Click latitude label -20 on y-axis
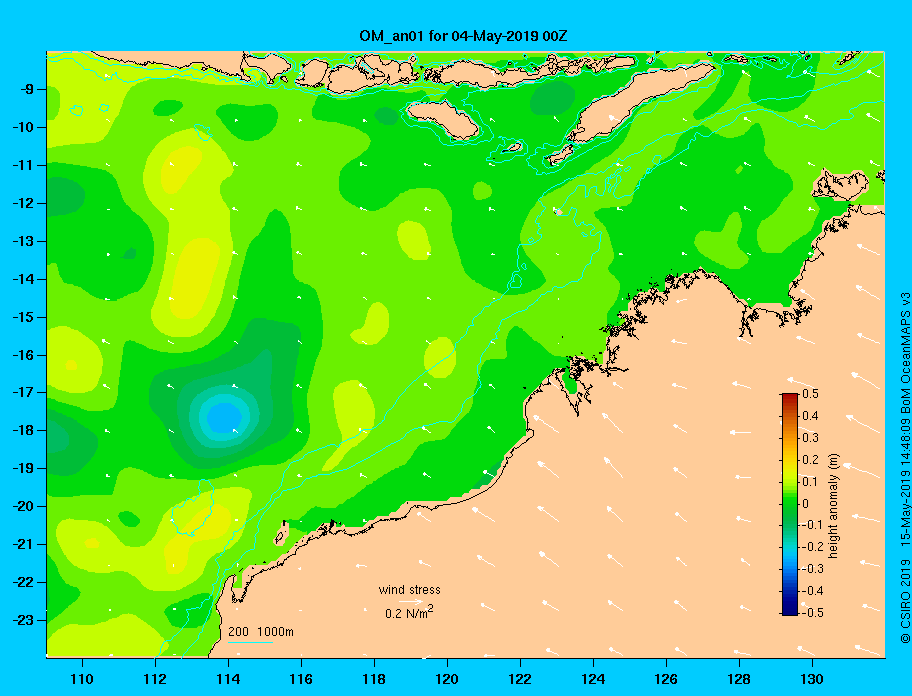912x696 pixels. (22, 506)
